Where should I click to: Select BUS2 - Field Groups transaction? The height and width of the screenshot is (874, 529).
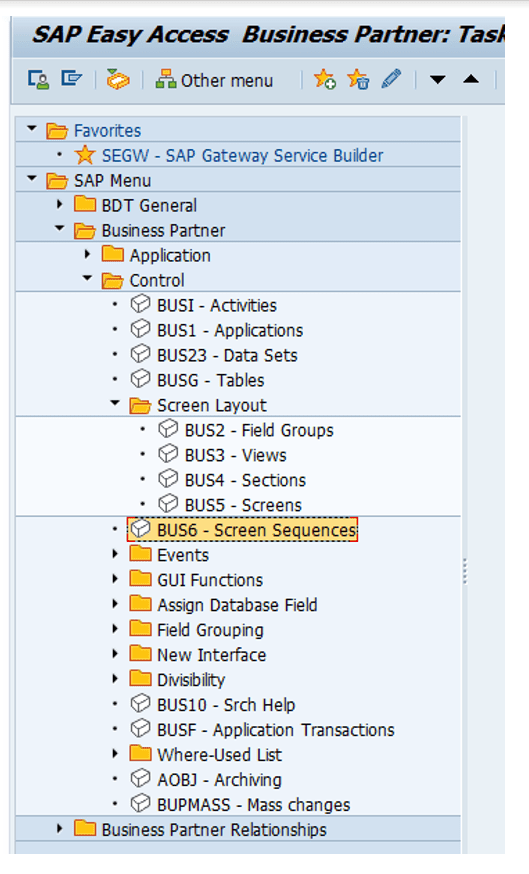259,430
